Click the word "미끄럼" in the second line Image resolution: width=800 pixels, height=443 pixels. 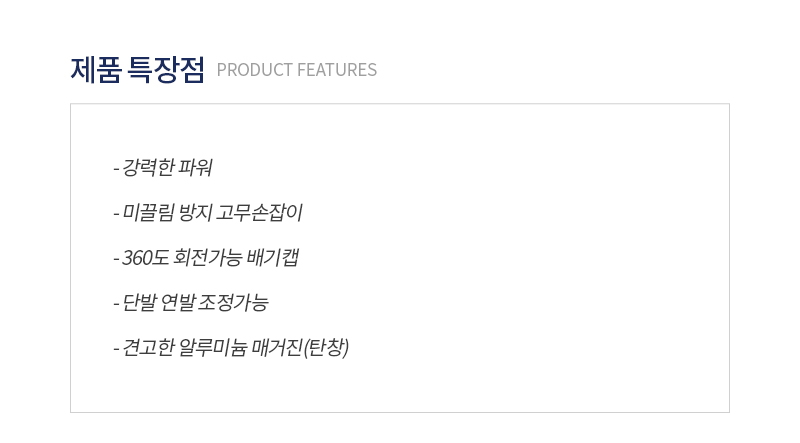148,212
